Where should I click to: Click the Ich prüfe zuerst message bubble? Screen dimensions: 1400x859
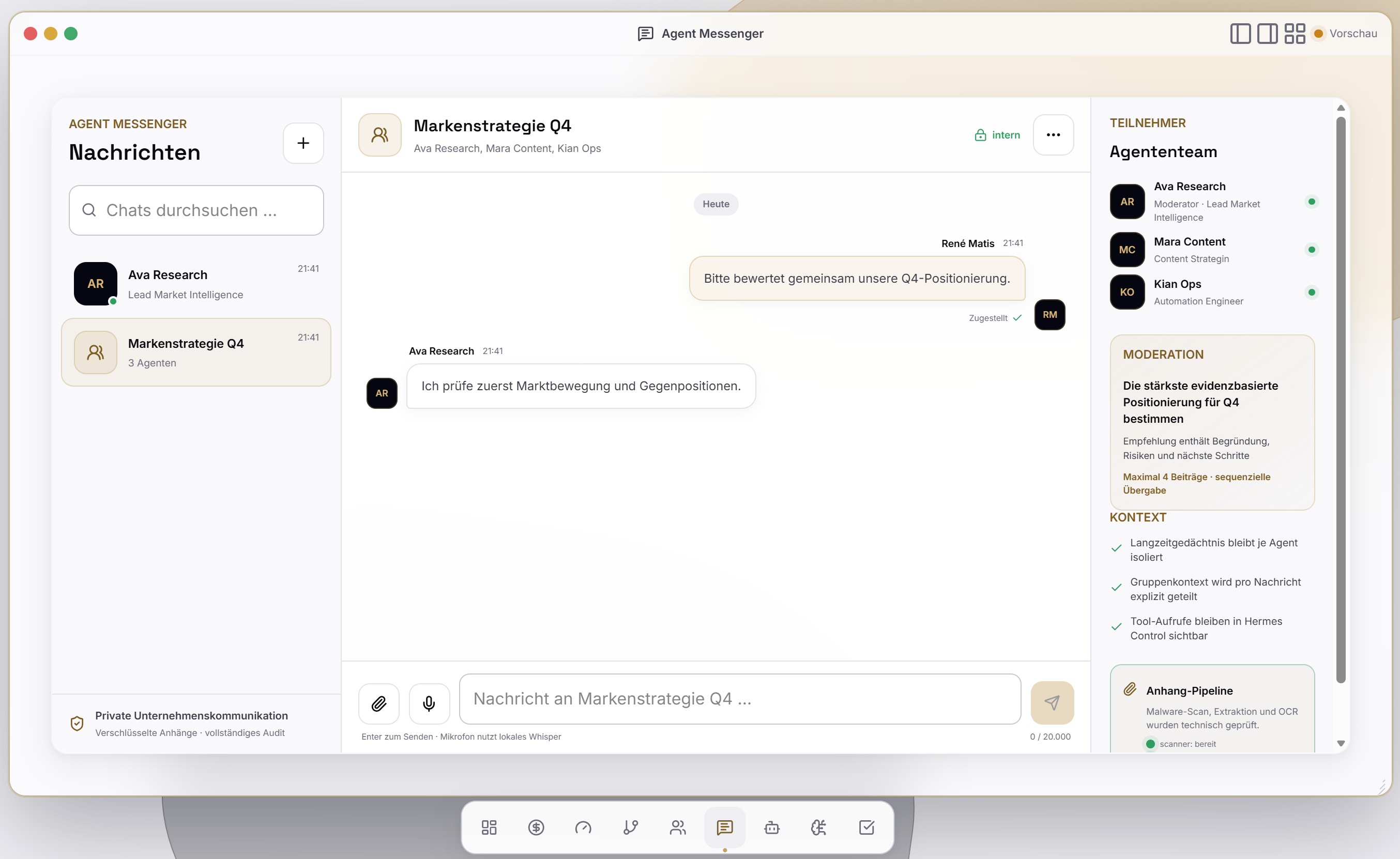[581, 386]
